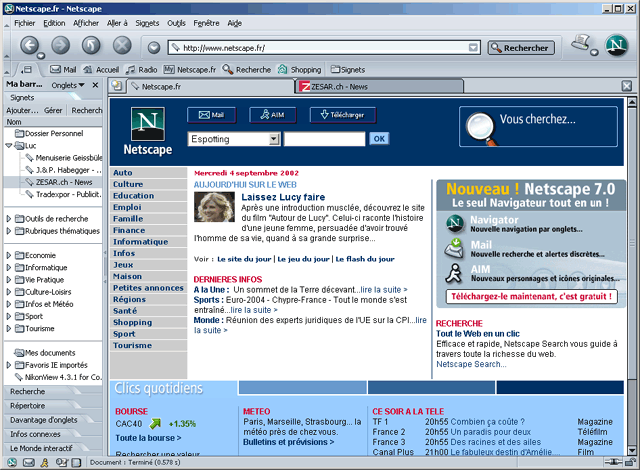
Task: Open the Espotting search engine dropdown
Action: tap(274, 139)
